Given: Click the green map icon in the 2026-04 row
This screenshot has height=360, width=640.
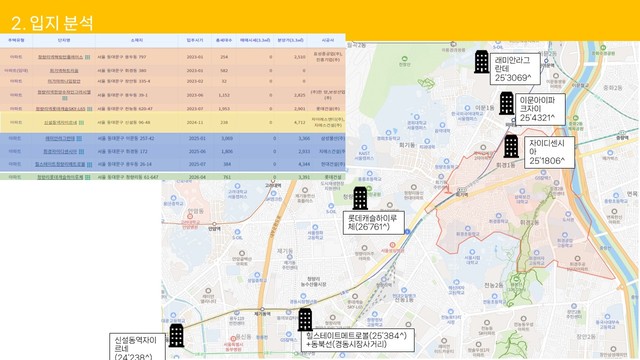Looking at the screenshot, I should 87,177.
